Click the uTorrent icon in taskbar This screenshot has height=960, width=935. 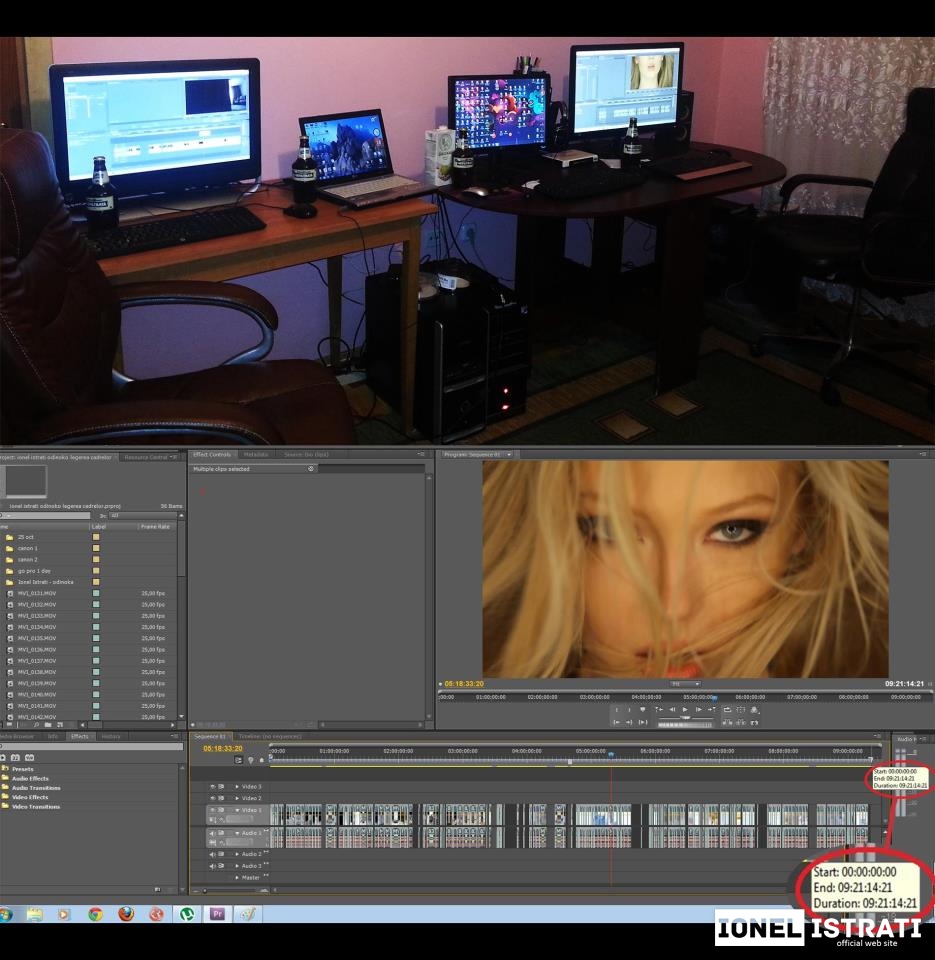coord(186,914)
